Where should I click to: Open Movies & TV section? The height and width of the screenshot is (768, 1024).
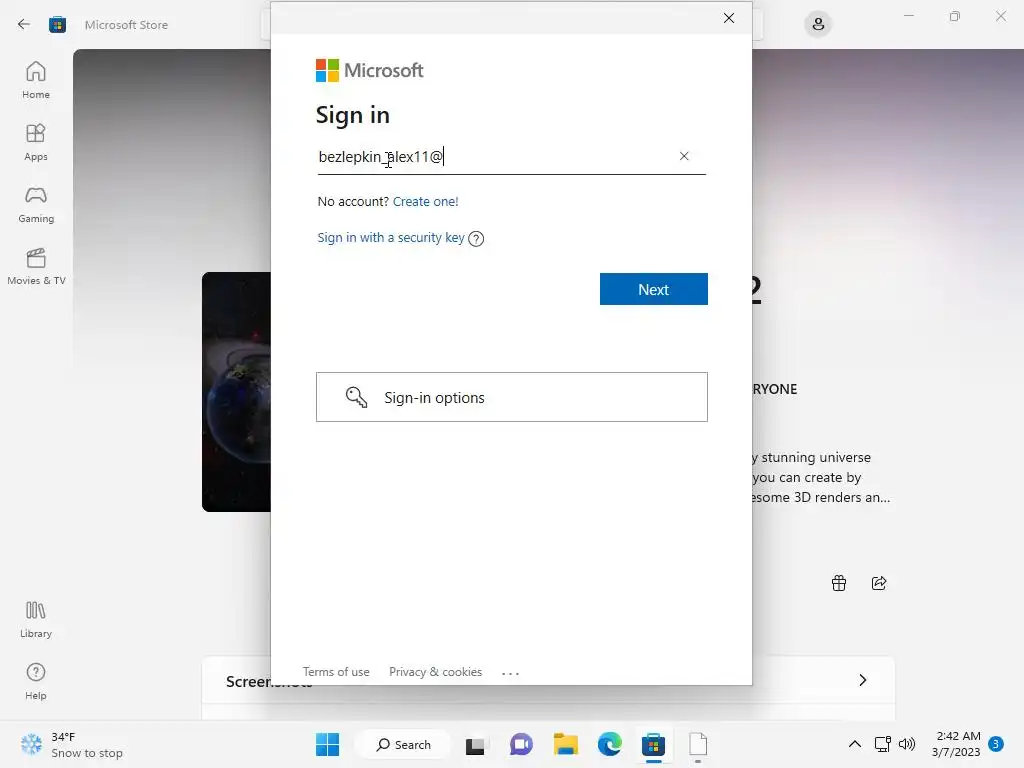(36, 266)
